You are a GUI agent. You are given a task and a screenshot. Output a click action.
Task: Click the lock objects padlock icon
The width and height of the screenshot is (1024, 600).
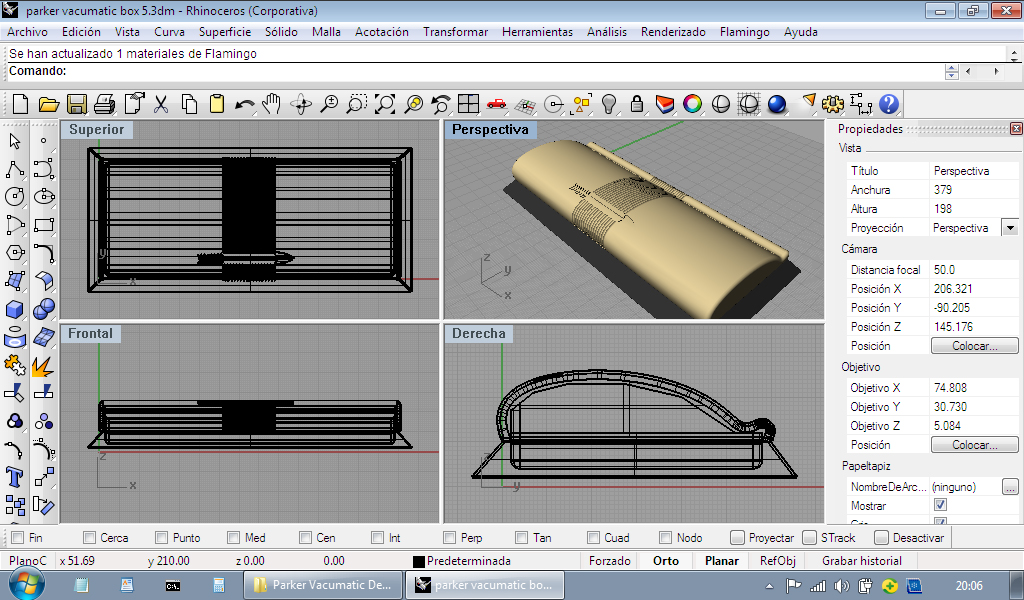636,104
